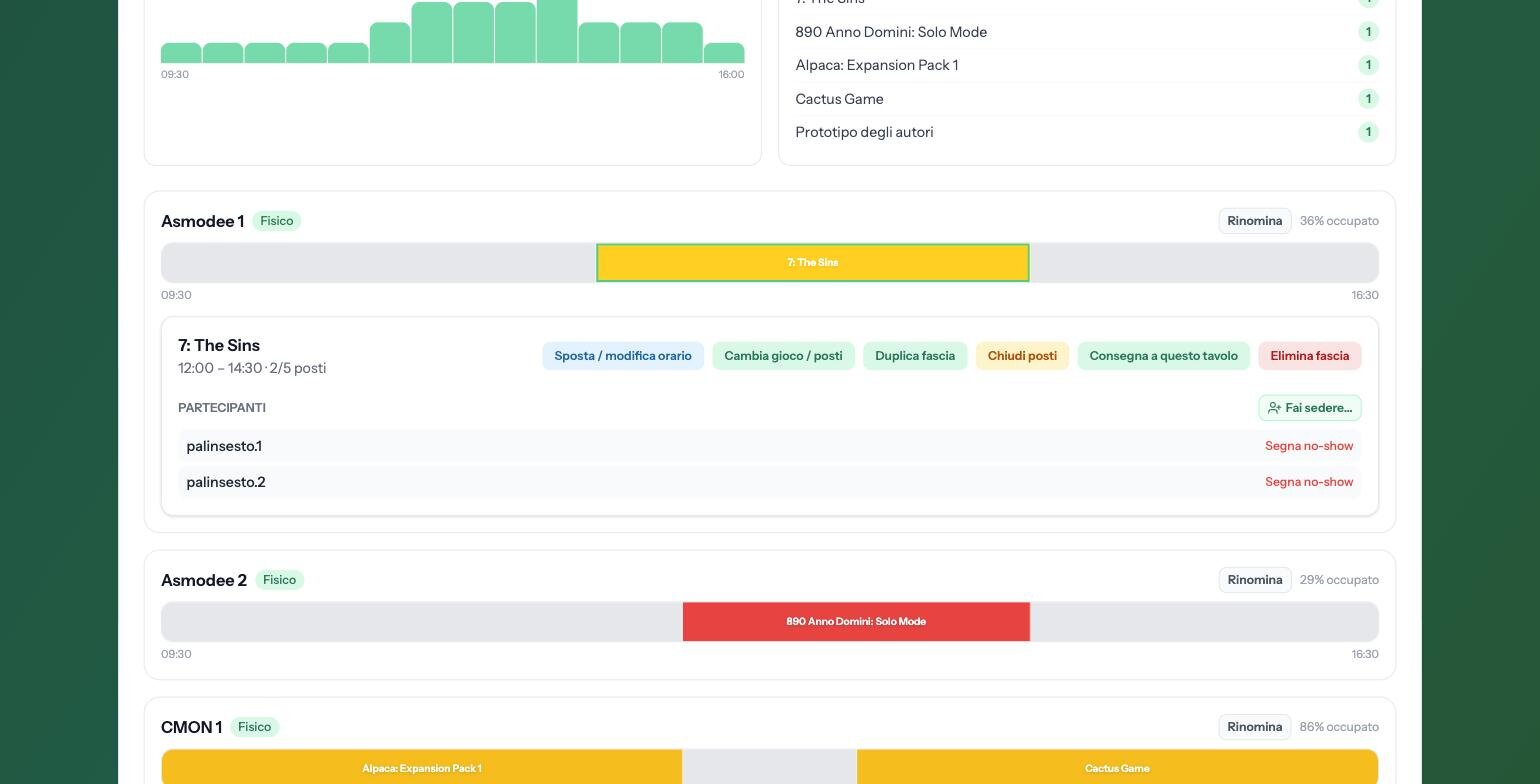The height and width of the screenshot is (784, 1540).
Task: Rename the Asmodee 1 table
Action: click(x=1255, y=221)
